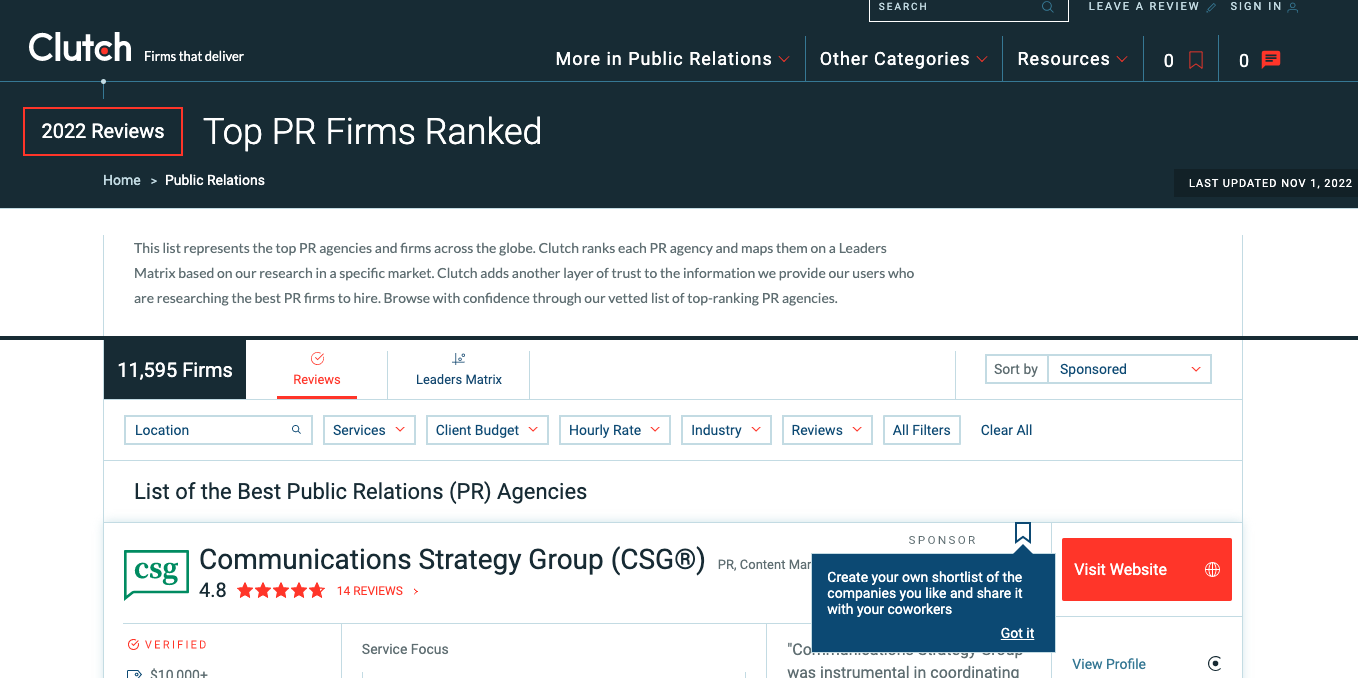Screen dimensions: 1358x678
Task: Switch to the Reviews tab
Action: click(x=317, y=369)
